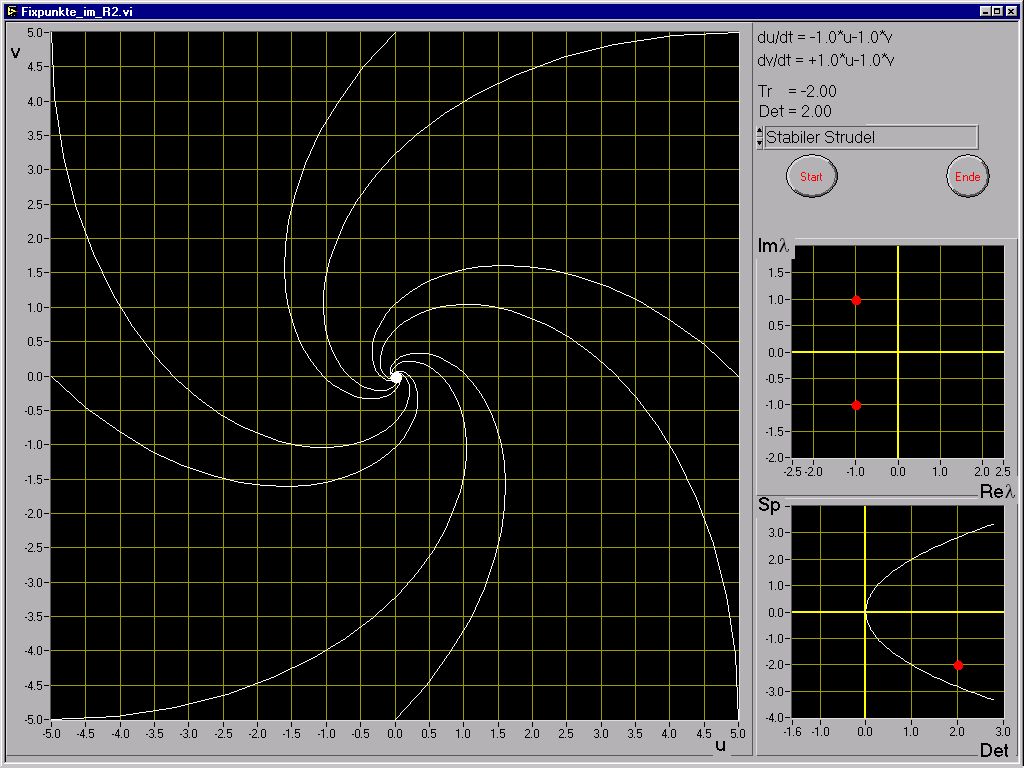Click the upper red eigenvalue dot
1024x768 pixels.
pyautogui.click(x=856, y=300)
